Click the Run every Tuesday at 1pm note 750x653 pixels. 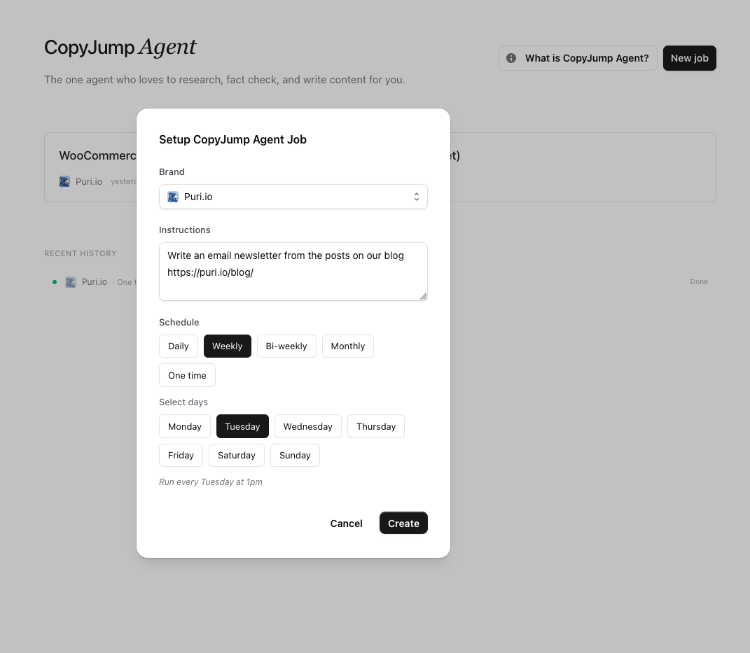click(x=210, y=482)
